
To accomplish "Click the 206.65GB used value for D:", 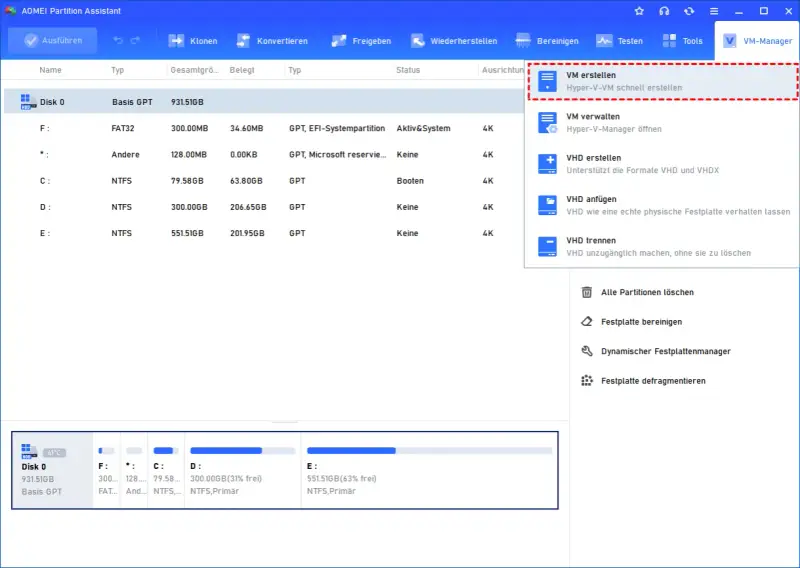I will pyautogui.click(x=248, y=207).
